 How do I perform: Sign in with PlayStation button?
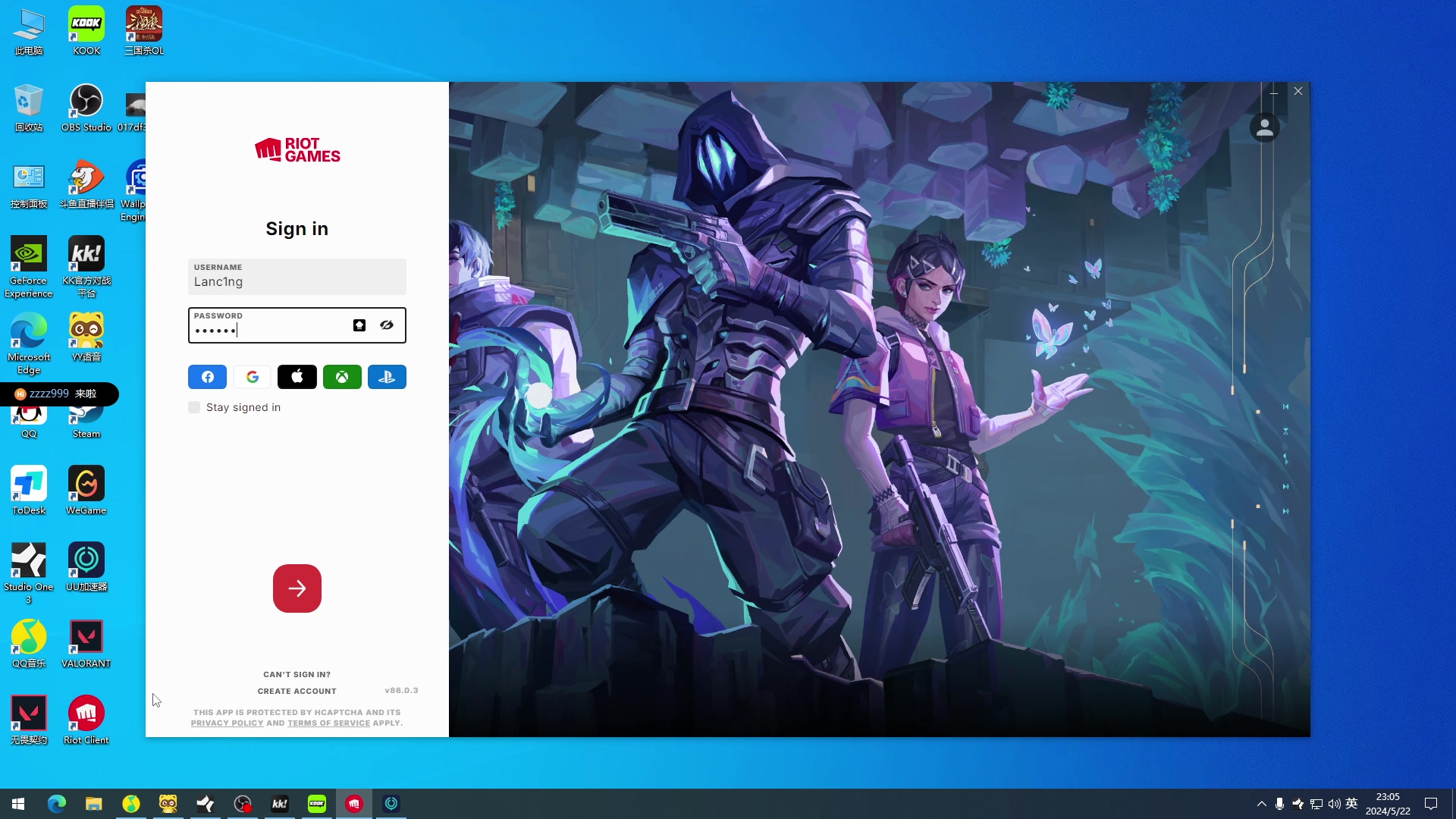(x=387, y=377)
